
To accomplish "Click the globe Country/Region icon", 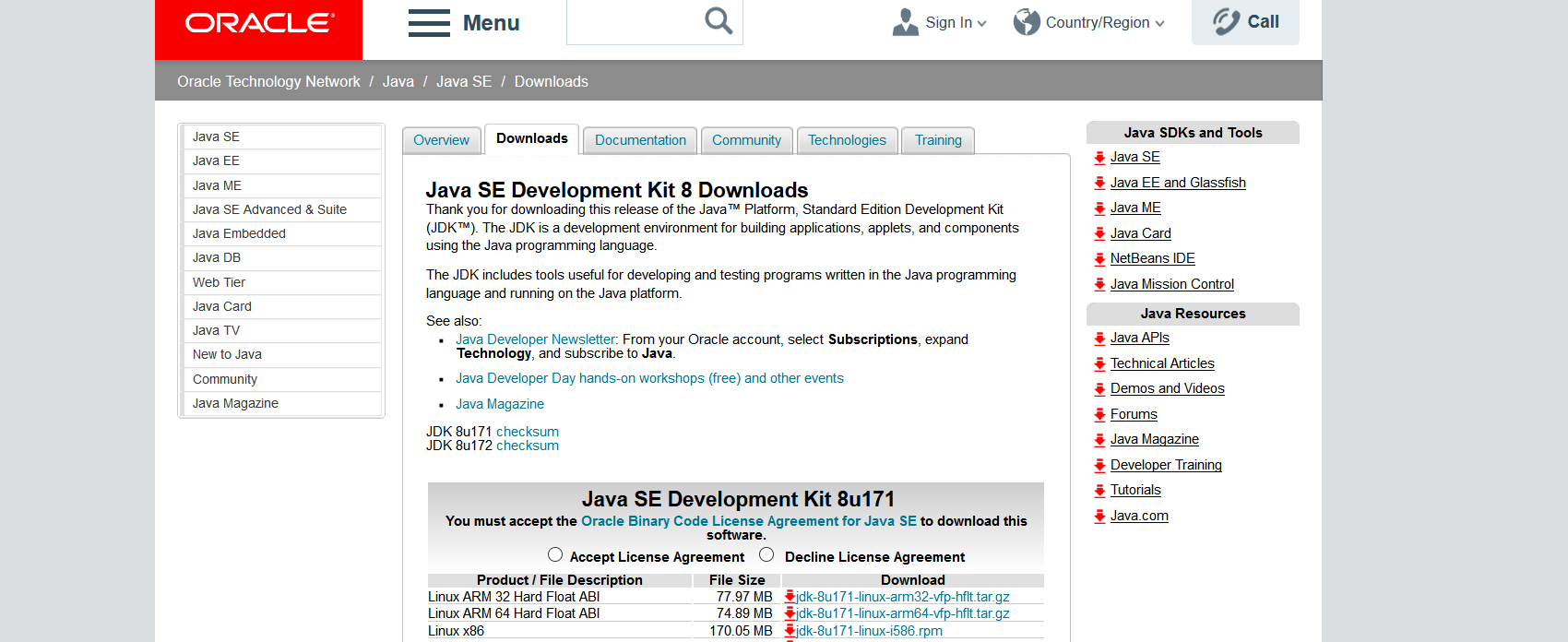I will pyautogui.click(x=1027, y=22).
